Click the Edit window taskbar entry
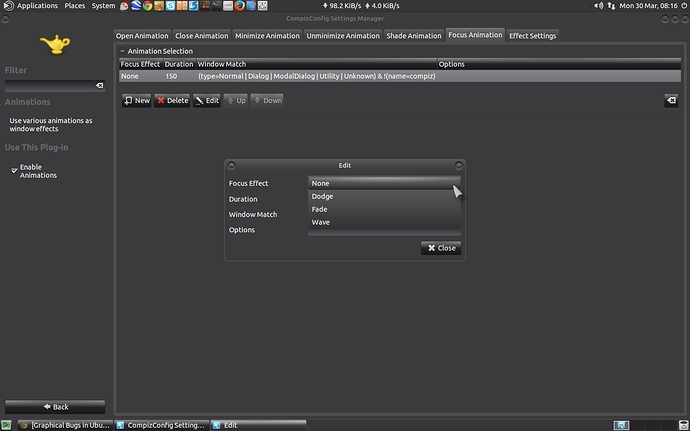 (x=258, y=425)
